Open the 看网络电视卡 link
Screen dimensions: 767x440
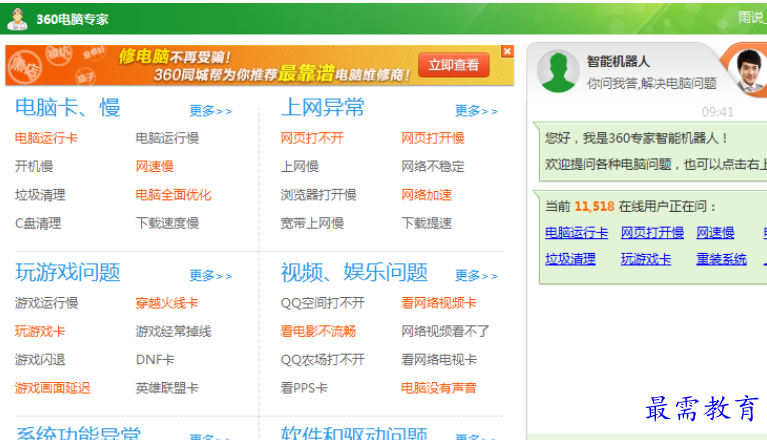click(x=439, y=360)
